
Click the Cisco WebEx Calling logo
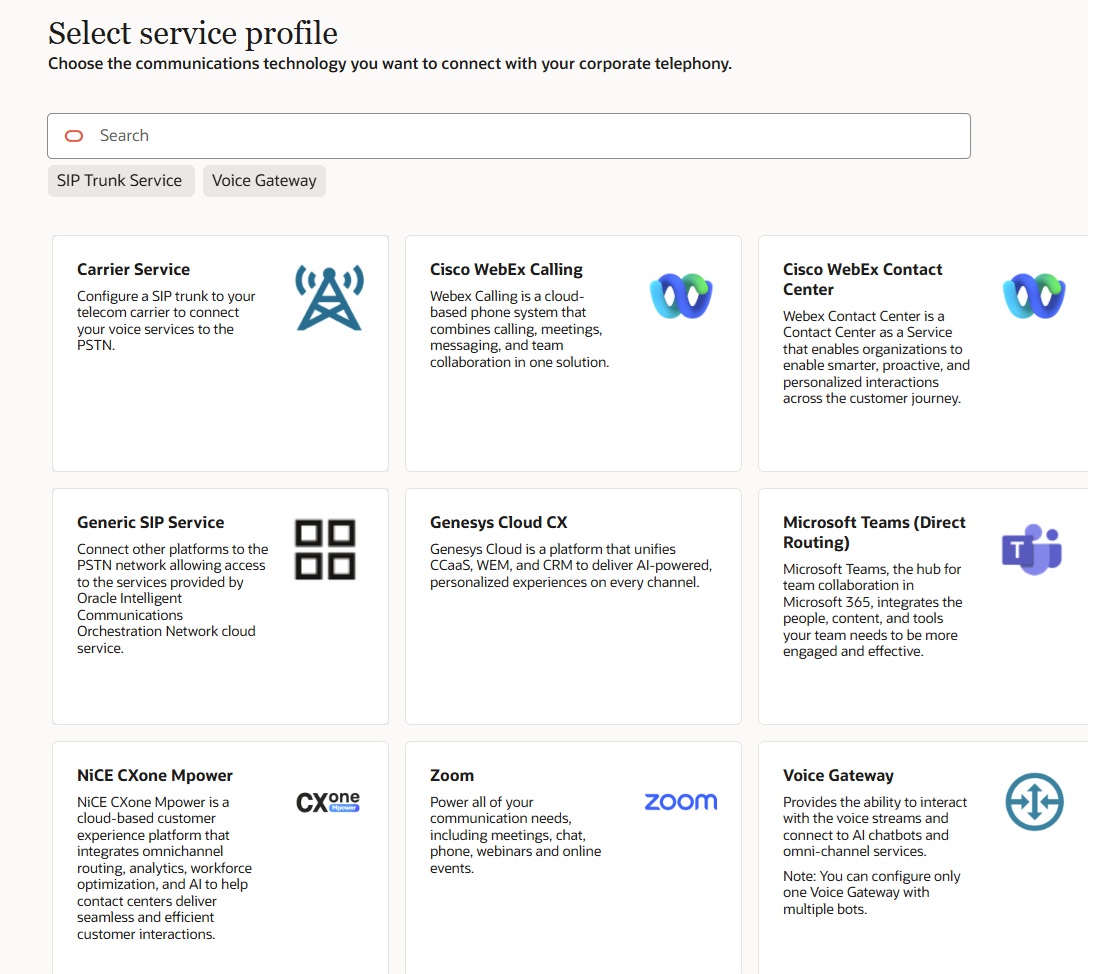(679, 296)
